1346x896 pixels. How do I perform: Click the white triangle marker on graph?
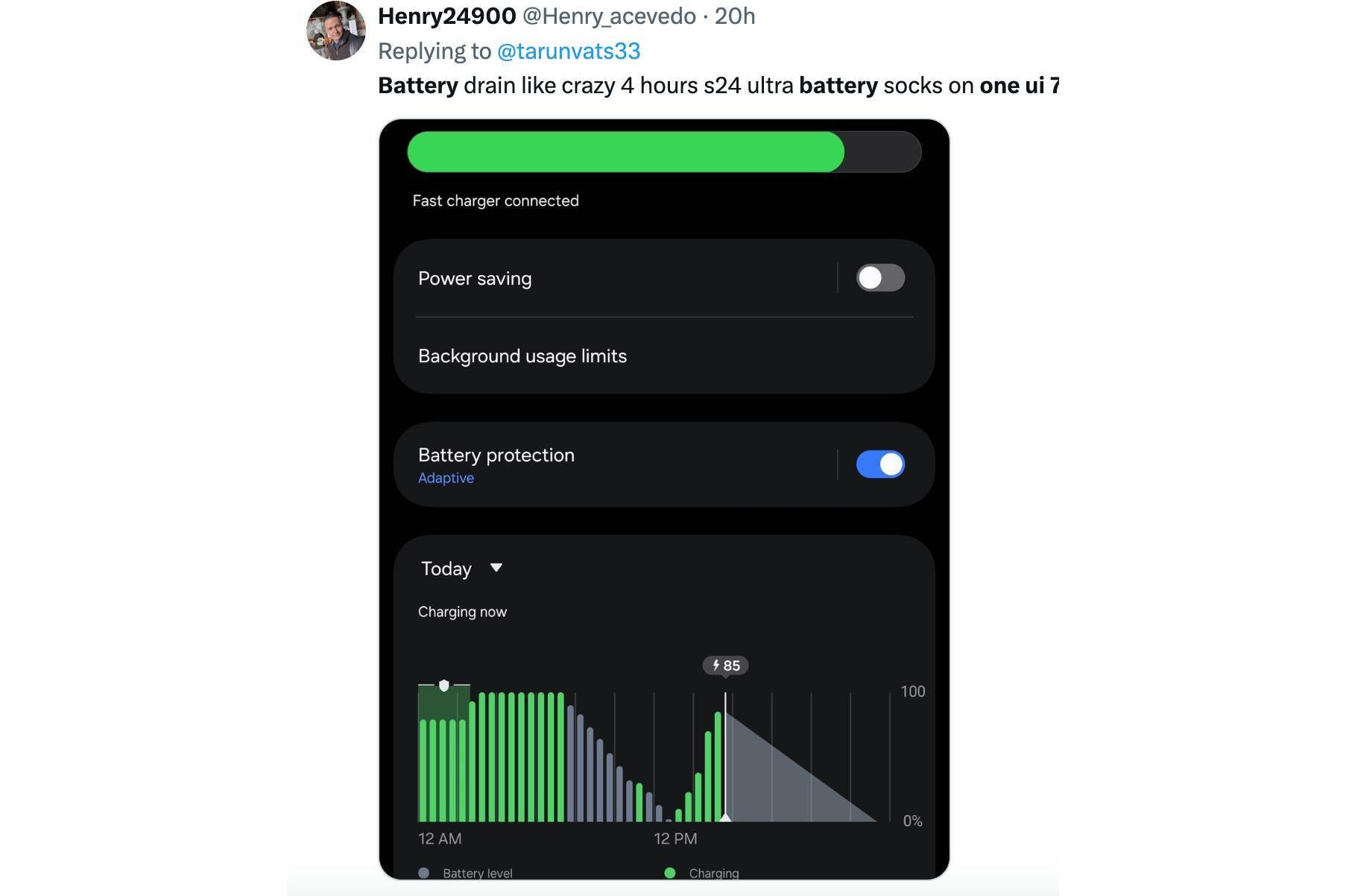pyautogui.click(x=725, y=817)
